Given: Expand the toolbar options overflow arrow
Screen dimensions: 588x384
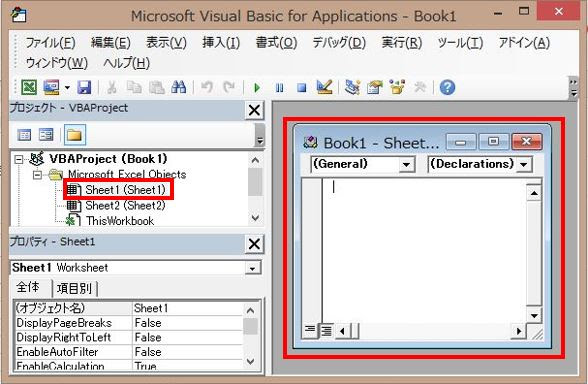Looking at the screenshot, I should click(573, 88).
